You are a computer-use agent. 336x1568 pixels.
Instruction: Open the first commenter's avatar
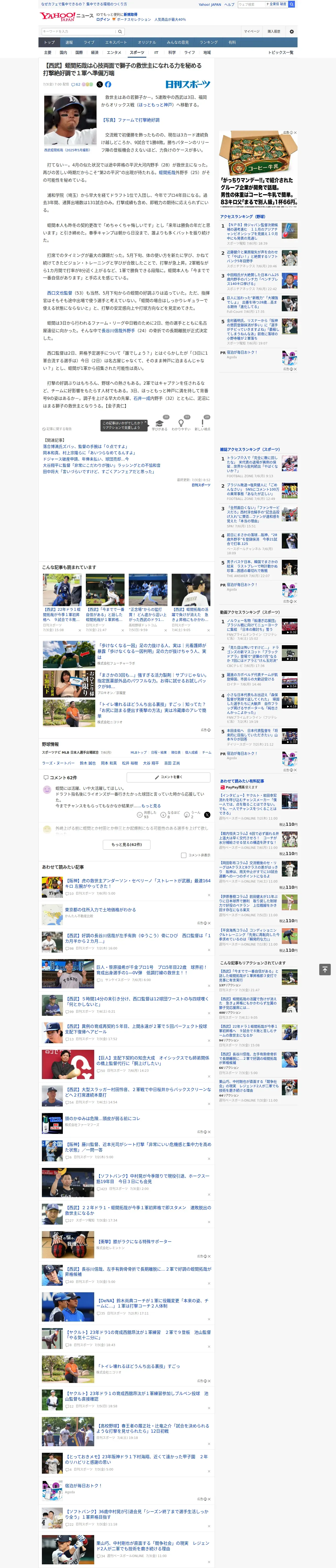tap(48, 789)
